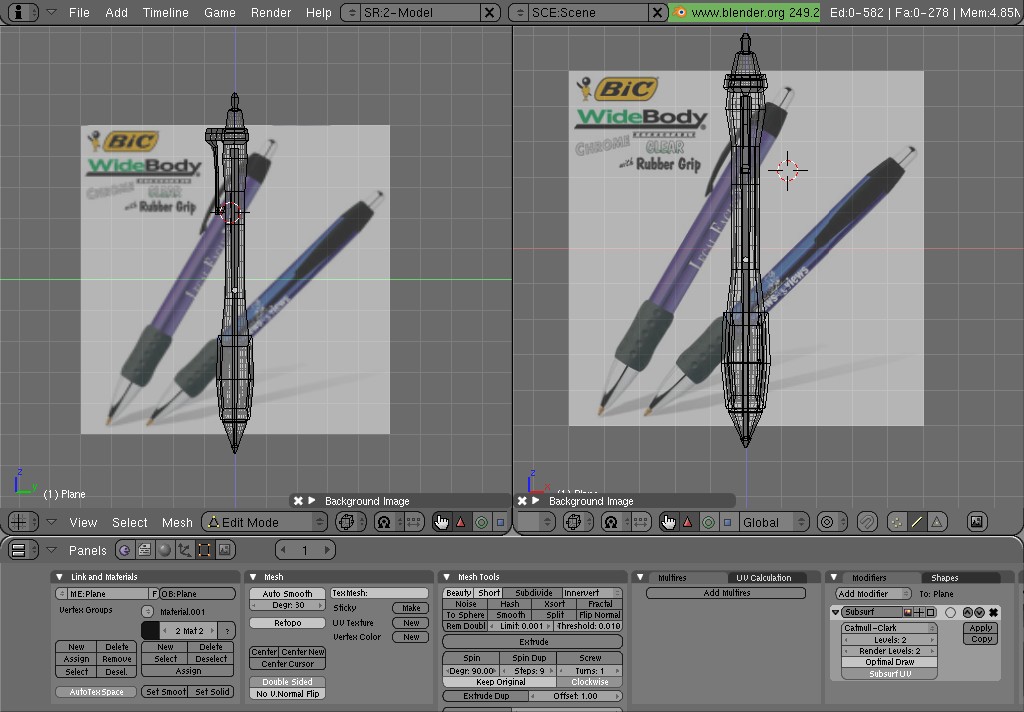
Task: Toggle Subsurf UV option
Action: tap(889, 673)
